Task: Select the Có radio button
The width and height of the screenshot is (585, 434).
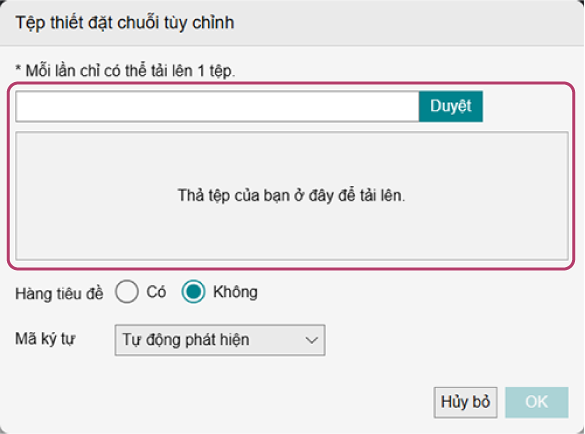Action: tap(127, 291)
